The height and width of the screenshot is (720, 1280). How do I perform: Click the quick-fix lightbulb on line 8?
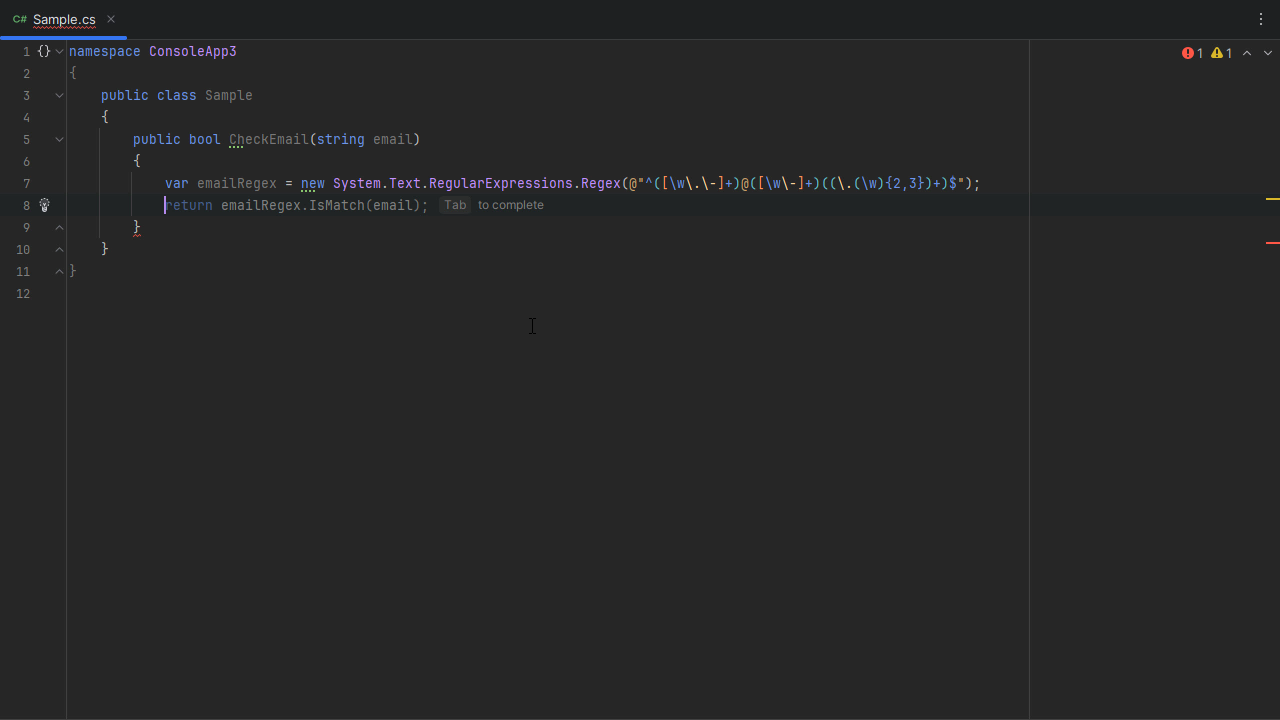click(x=44, y=205)
